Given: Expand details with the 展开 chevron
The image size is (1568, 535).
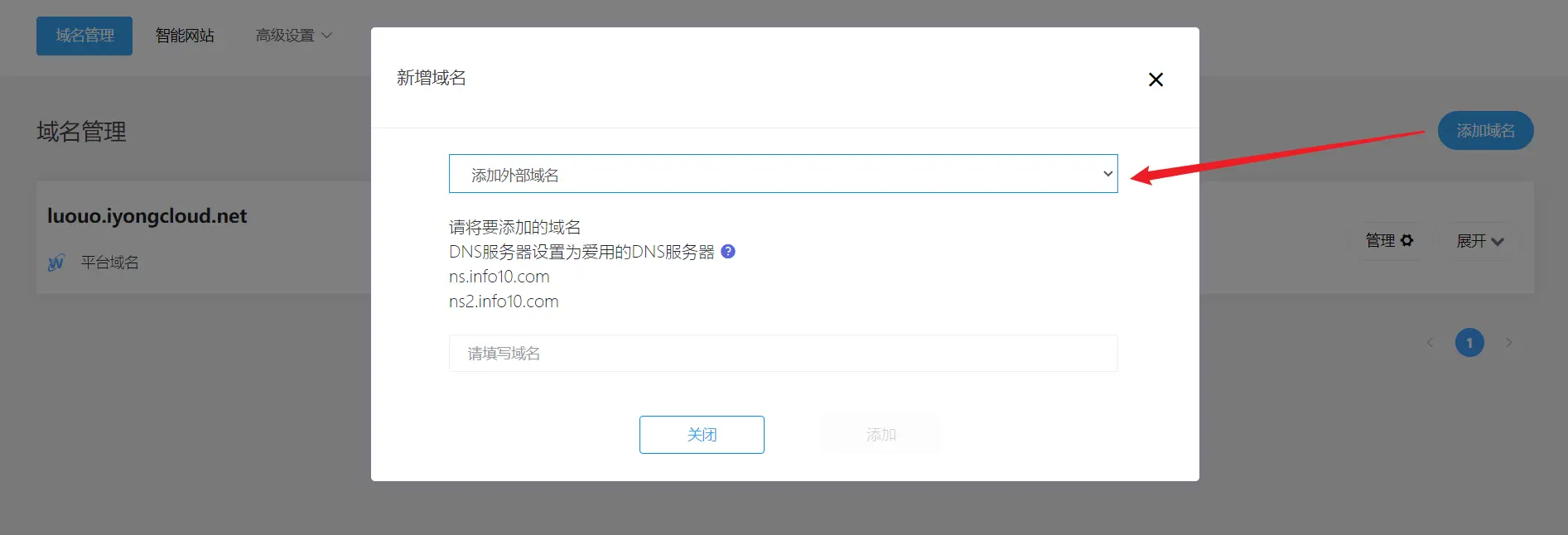Looking at the screenshot, I should tap(1480, 241).
